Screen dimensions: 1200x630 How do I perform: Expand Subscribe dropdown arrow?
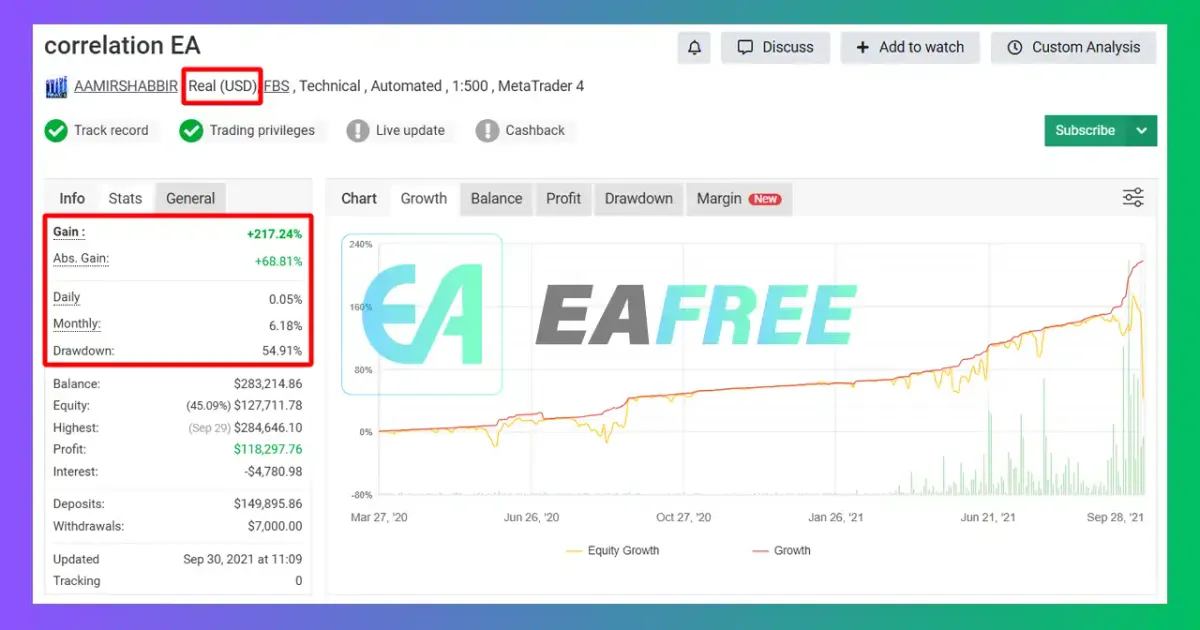pos(1141,131)
